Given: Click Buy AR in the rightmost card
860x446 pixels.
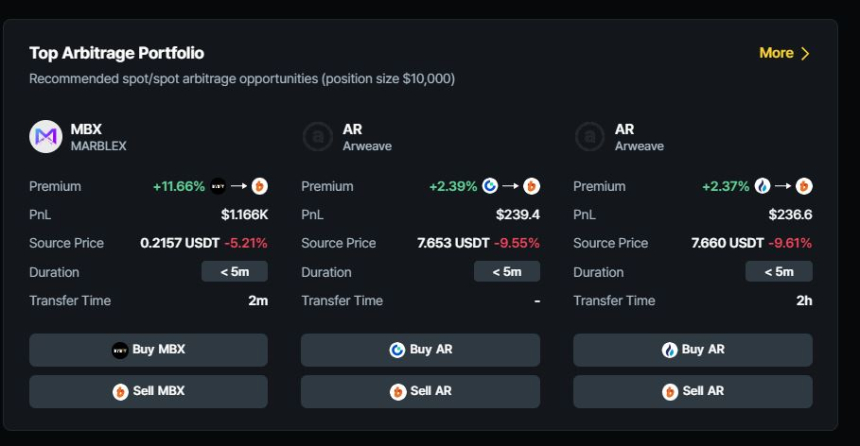Looking at the screenshot, I should (x=692, y=350).
